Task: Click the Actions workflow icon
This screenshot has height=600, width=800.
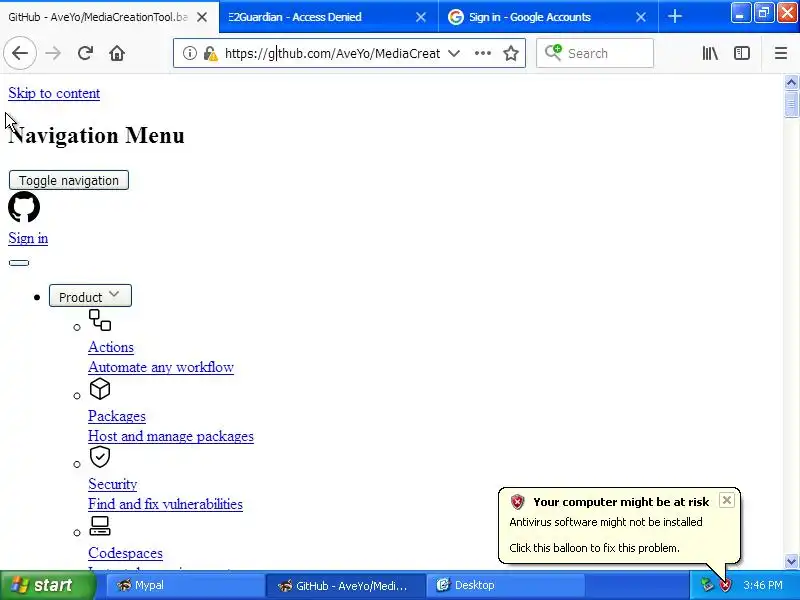Action: tap(100, 320)
